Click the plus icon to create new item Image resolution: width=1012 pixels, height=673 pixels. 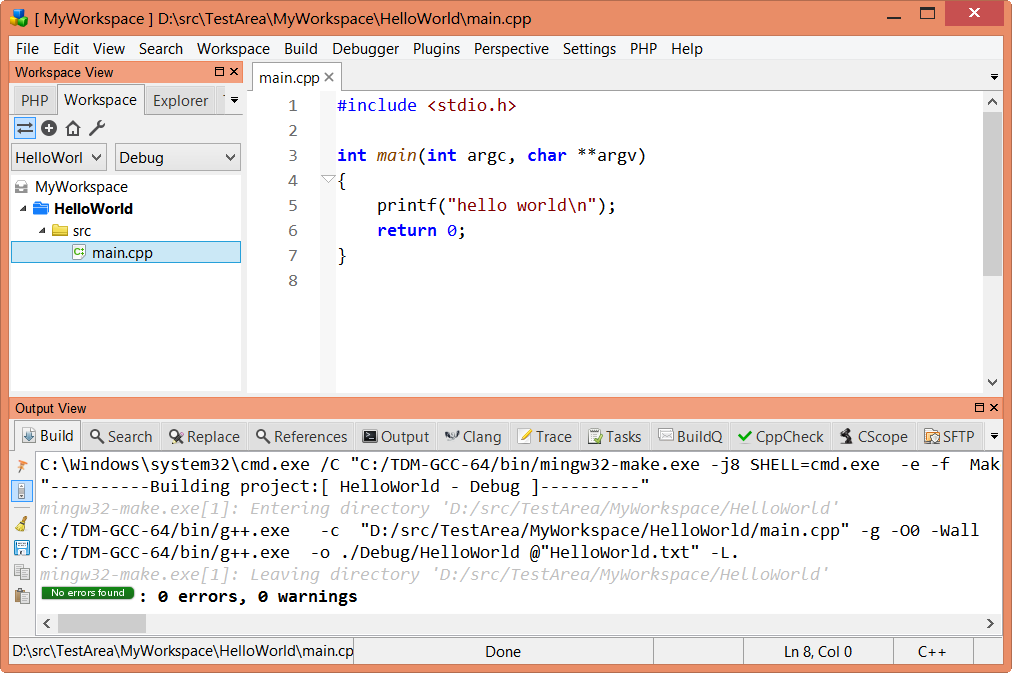(48, 128)
